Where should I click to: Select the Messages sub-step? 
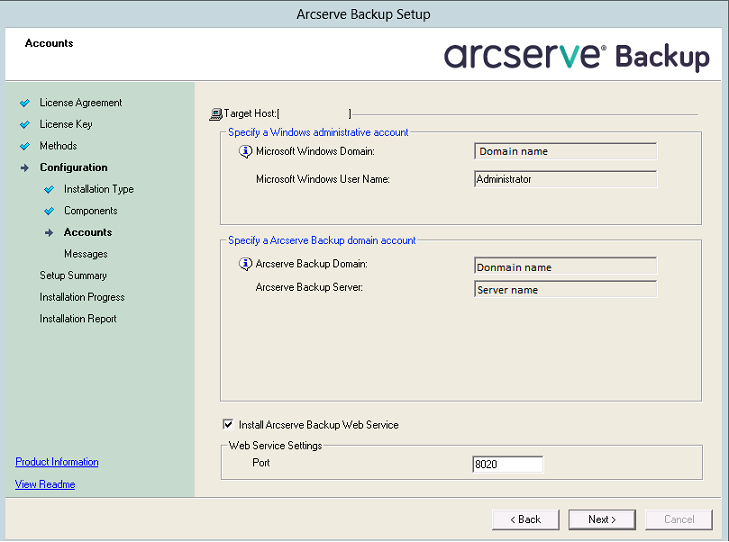tap(86, 254)
